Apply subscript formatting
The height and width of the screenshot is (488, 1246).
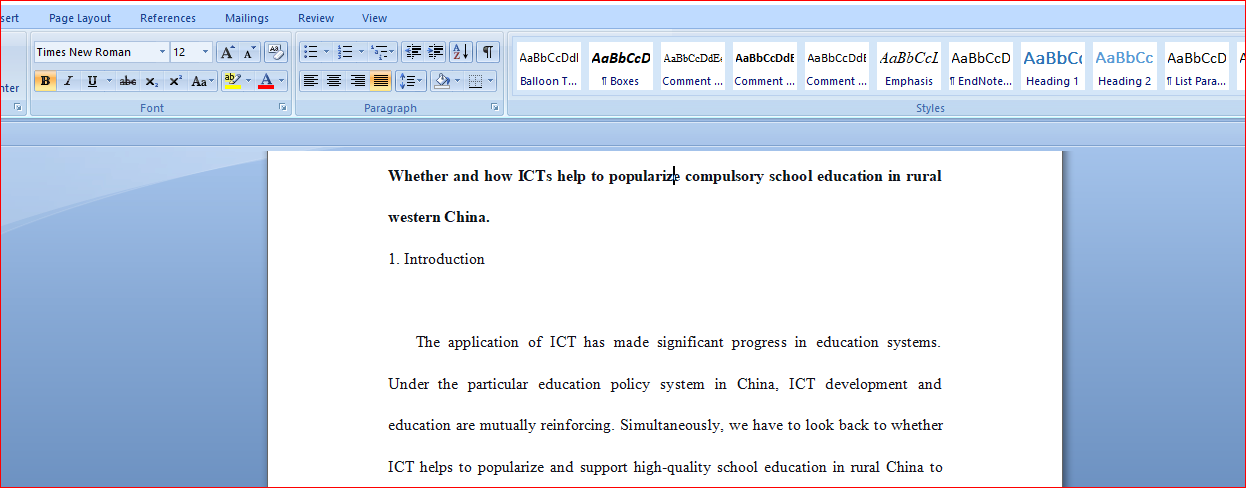pyautogui.click(x=152, y=81)
